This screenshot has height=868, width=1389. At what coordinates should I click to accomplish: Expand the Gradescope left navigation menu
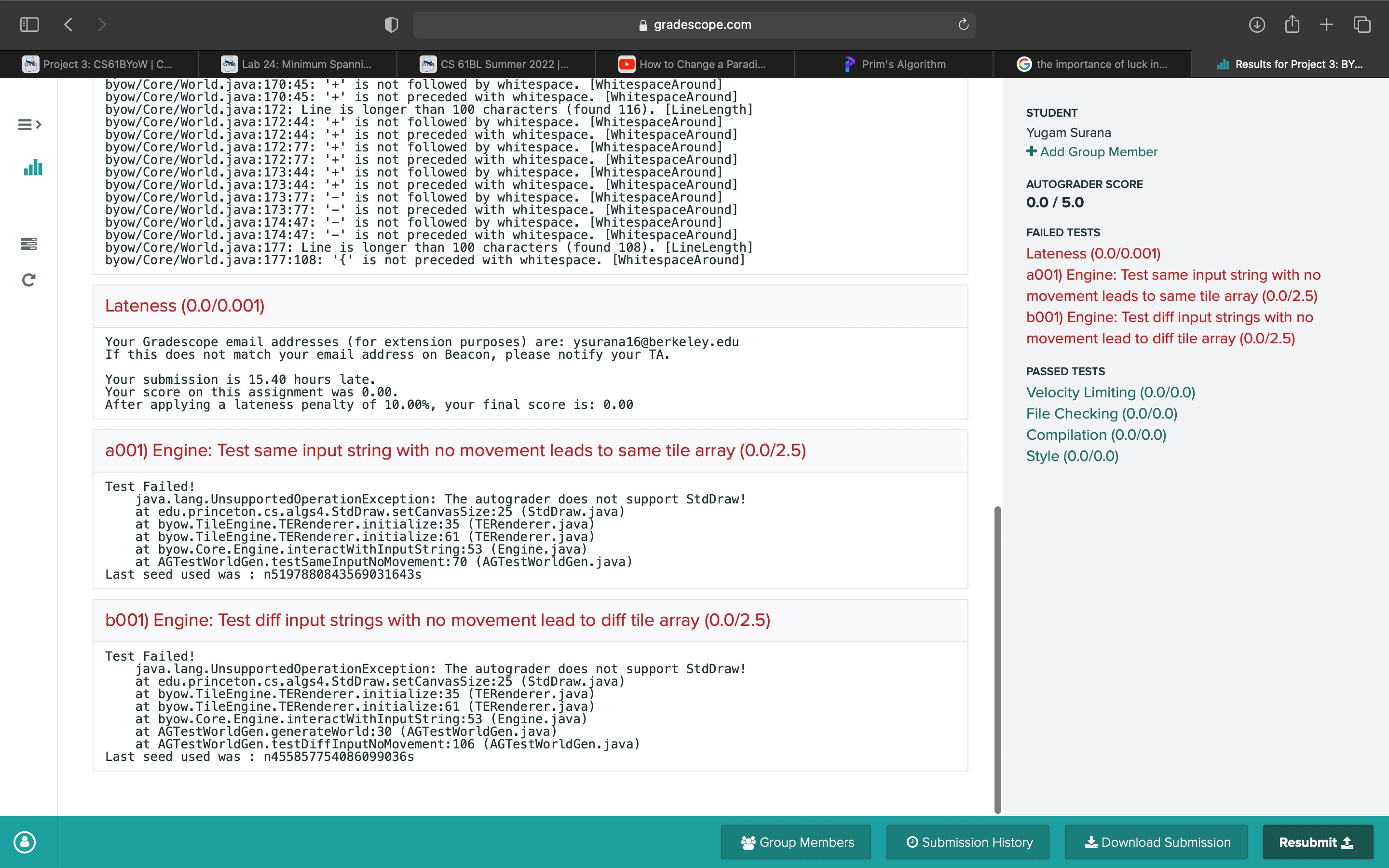(29, 124)
